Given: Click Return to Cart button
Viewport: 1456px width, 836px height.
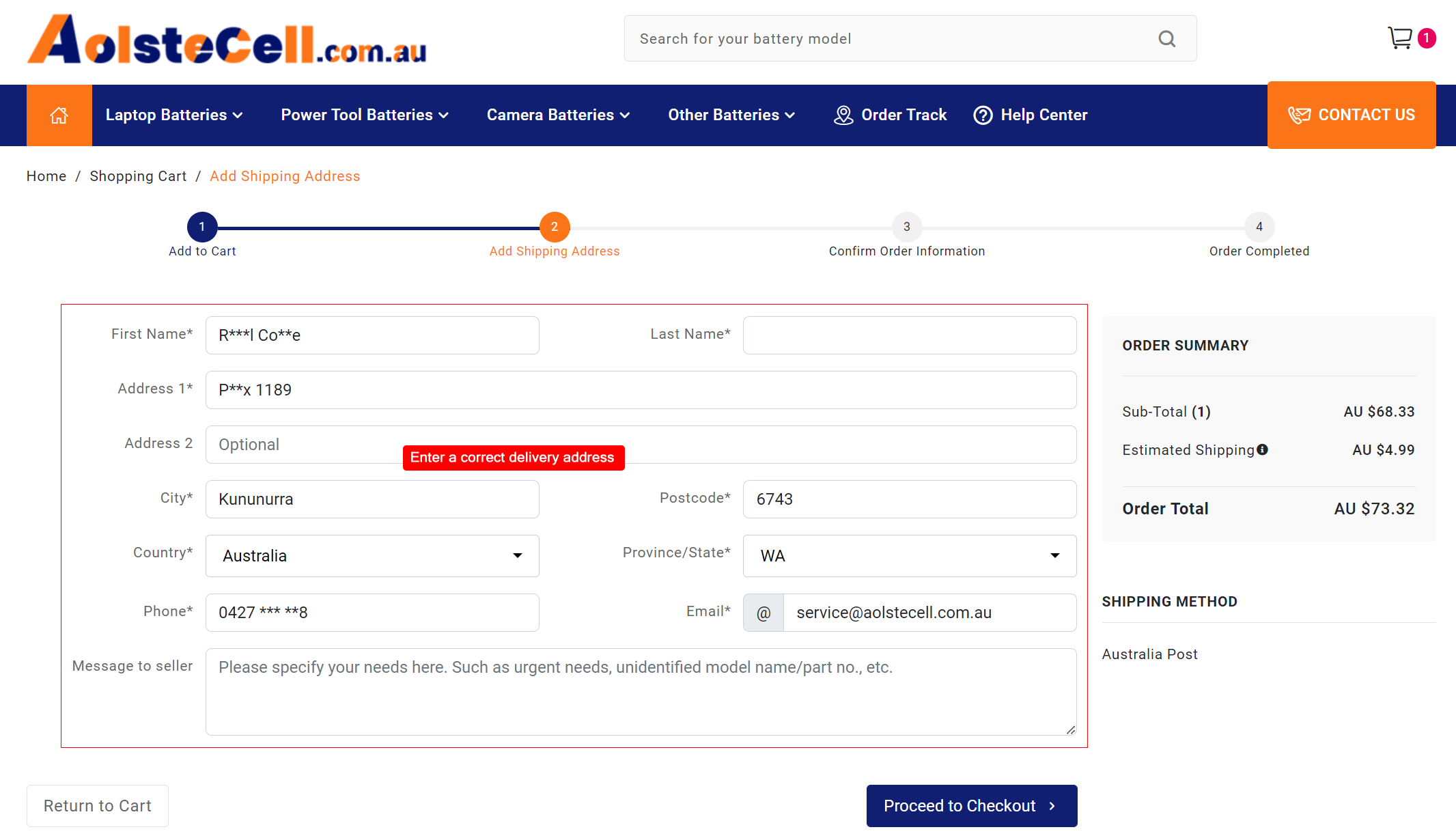Looking at the screenshot, I should (x=98, y=806).
